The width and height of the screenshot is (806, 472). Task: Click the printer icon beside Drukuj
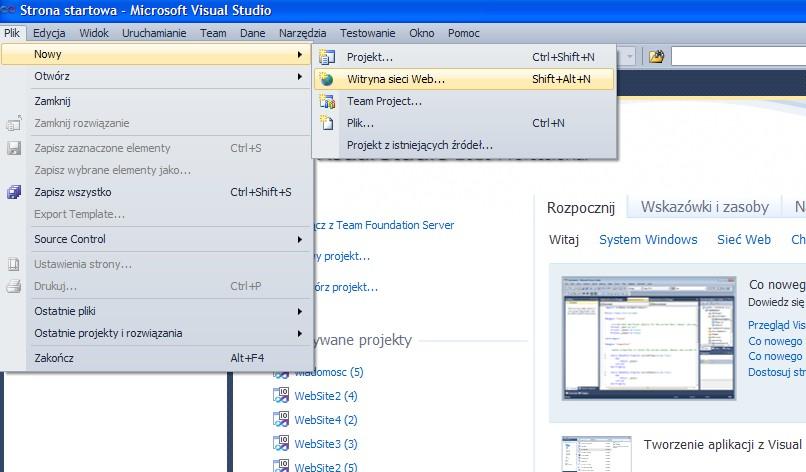point(14,286)
